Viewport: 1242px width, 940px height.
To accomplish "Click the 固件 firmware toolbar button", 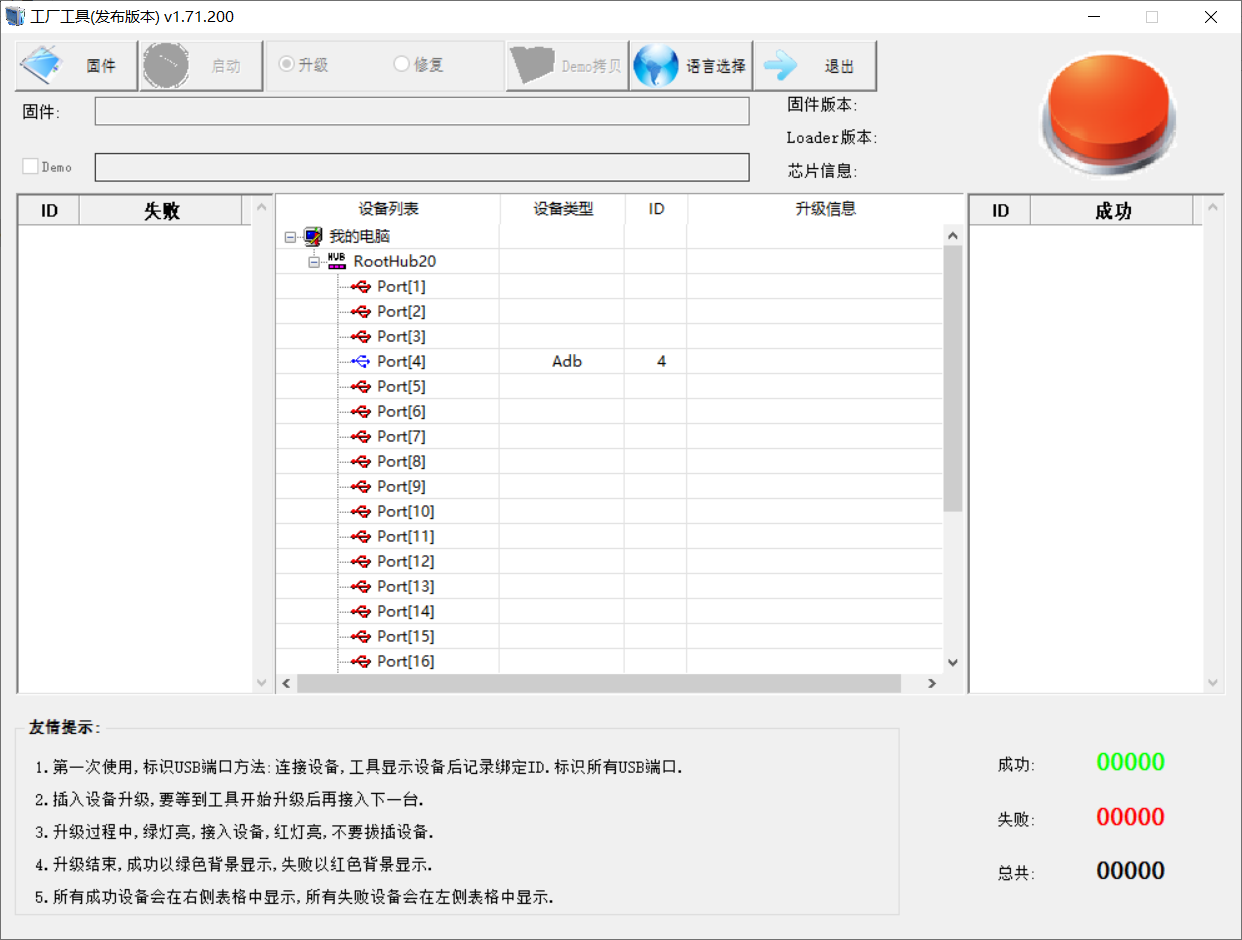I will (76, 66).
